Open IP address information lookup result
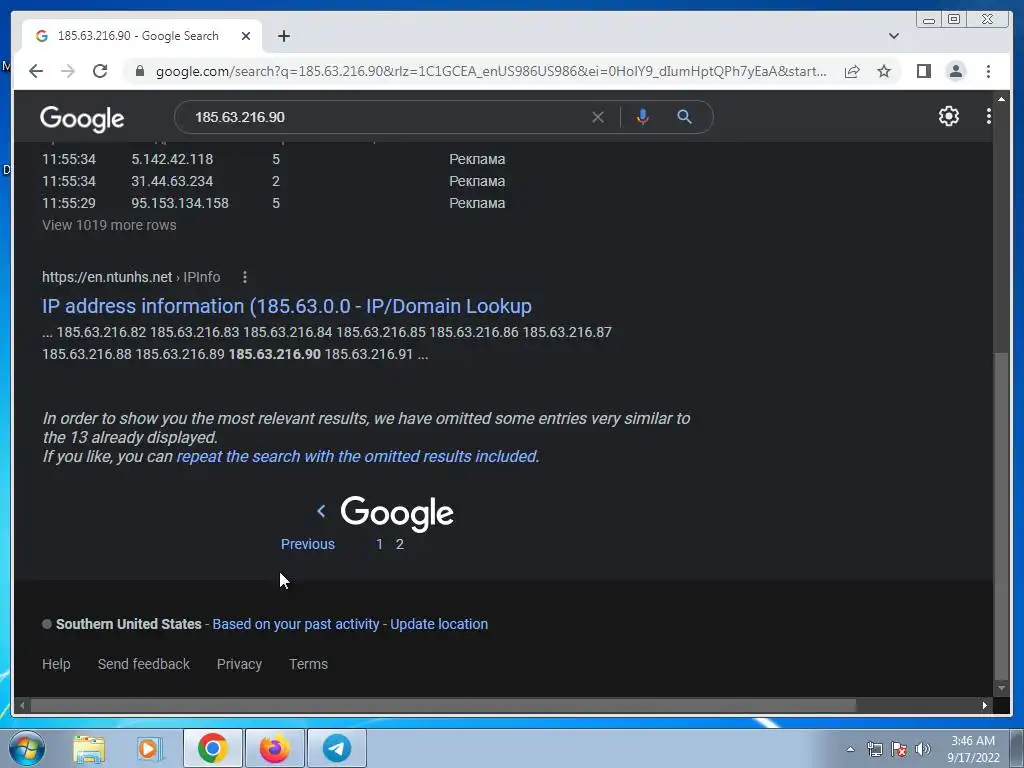Image resolution: width=1024 pixels, height=768 pixels. pyautogui.click(x=287, y=306)
